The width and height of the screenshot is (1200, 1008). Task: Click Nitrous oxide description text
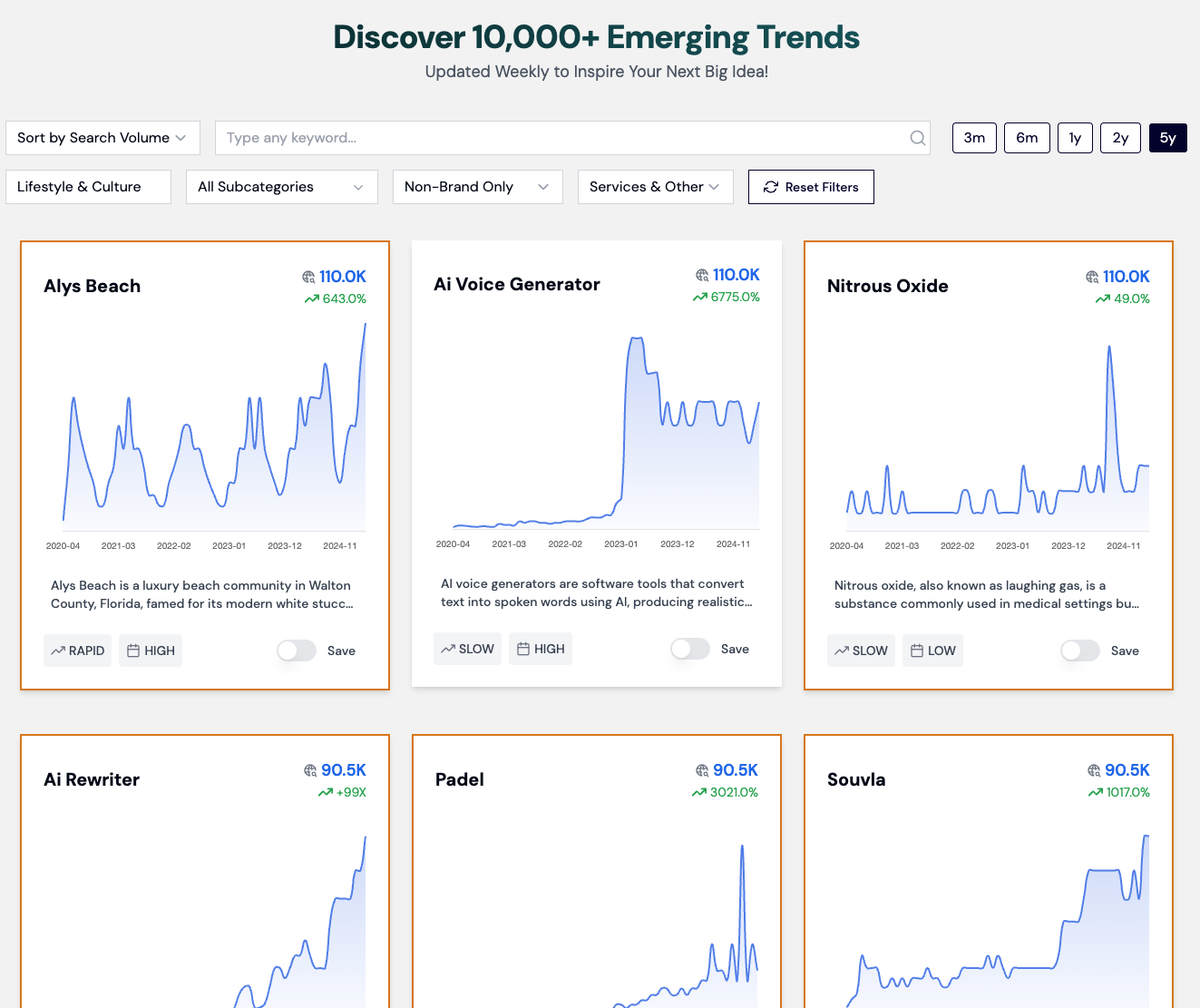coord(987,594)
